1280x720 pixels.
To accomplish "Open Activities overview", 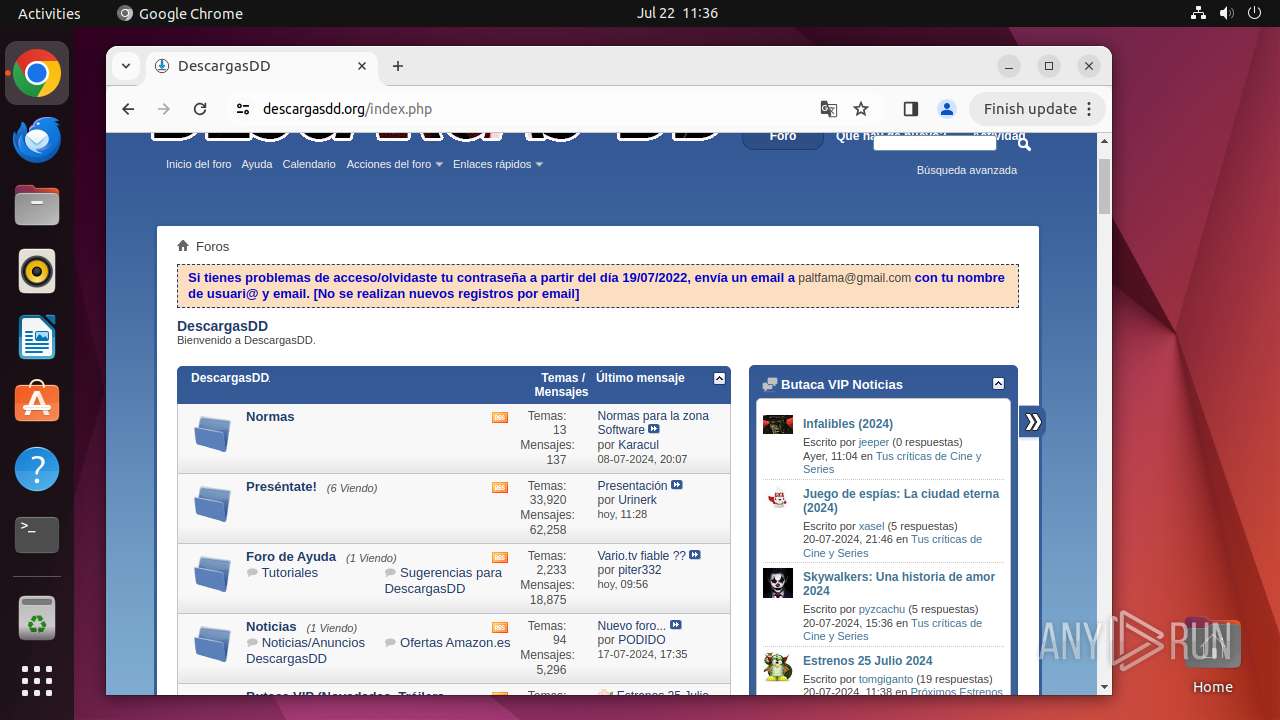I will 49,13.
